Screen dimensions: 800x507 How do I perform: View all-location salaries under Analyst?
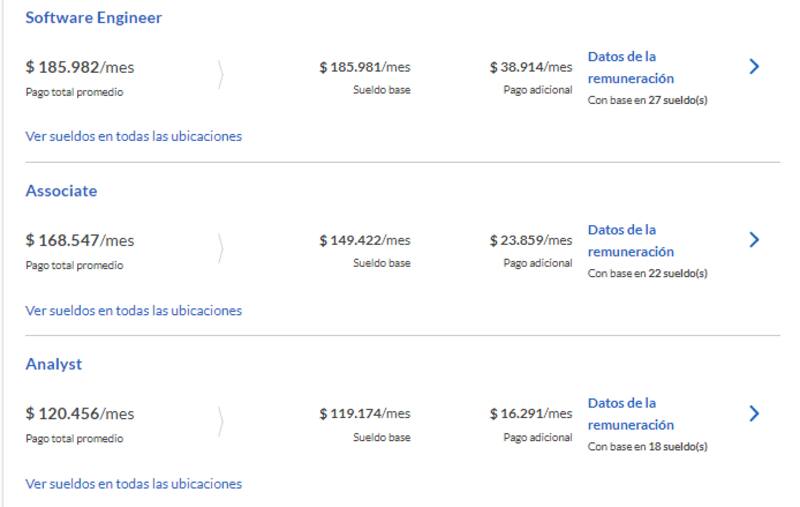point(134,483)
